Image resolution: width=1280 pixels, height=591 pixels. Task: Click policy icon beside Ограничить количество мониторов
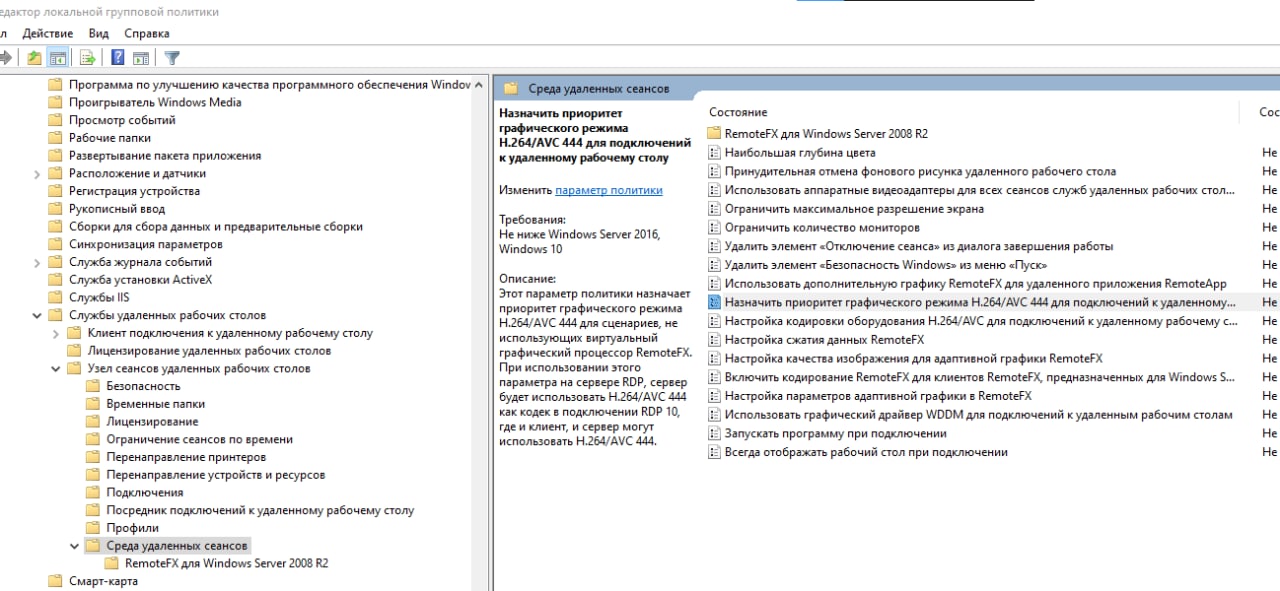pyautogui.click(x=714, y=227)
